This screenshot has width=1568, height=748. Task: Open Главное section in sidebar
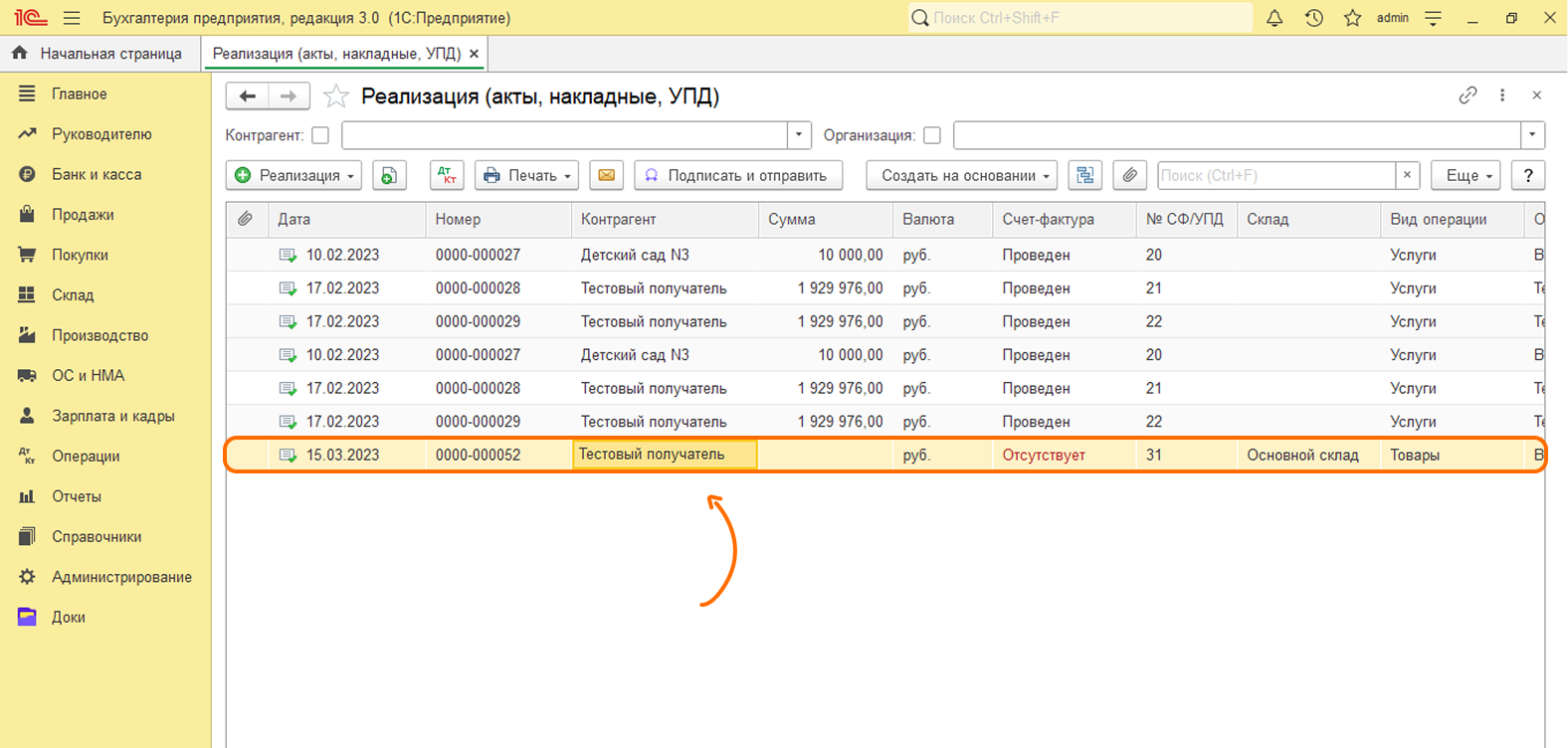[80, 93]
